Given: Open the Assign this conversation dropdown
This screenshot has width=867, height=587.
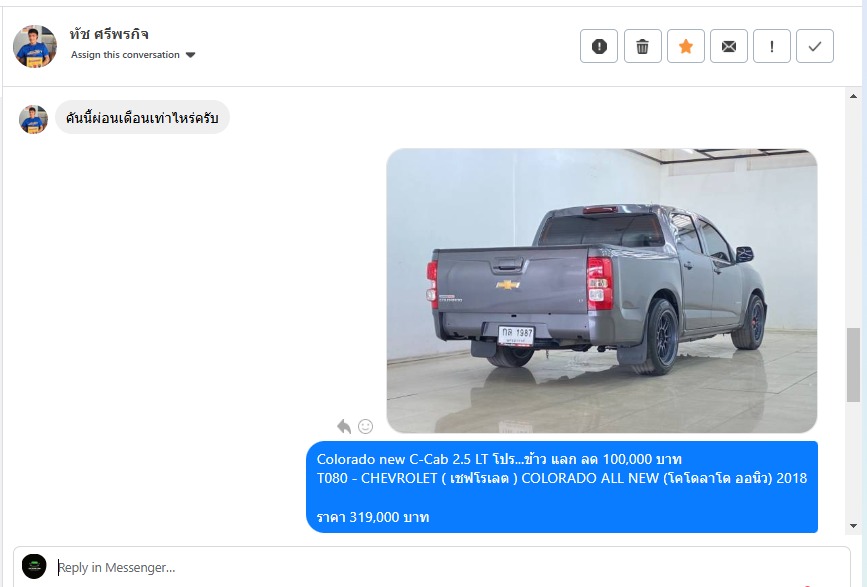Looking at the screenshot, I should point(133,55).
